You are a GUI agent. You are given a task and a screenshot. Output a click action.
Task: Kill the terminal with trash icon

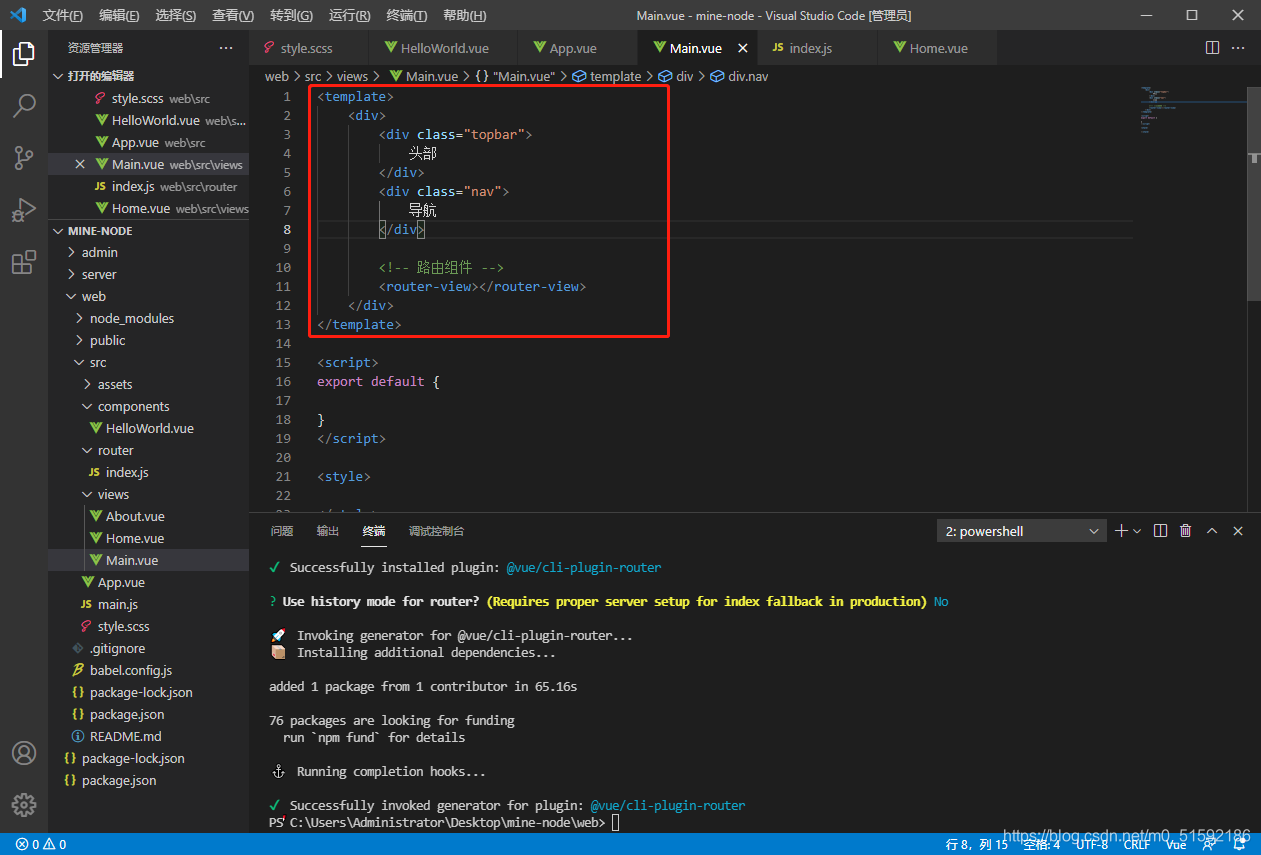click(1185, 531)
